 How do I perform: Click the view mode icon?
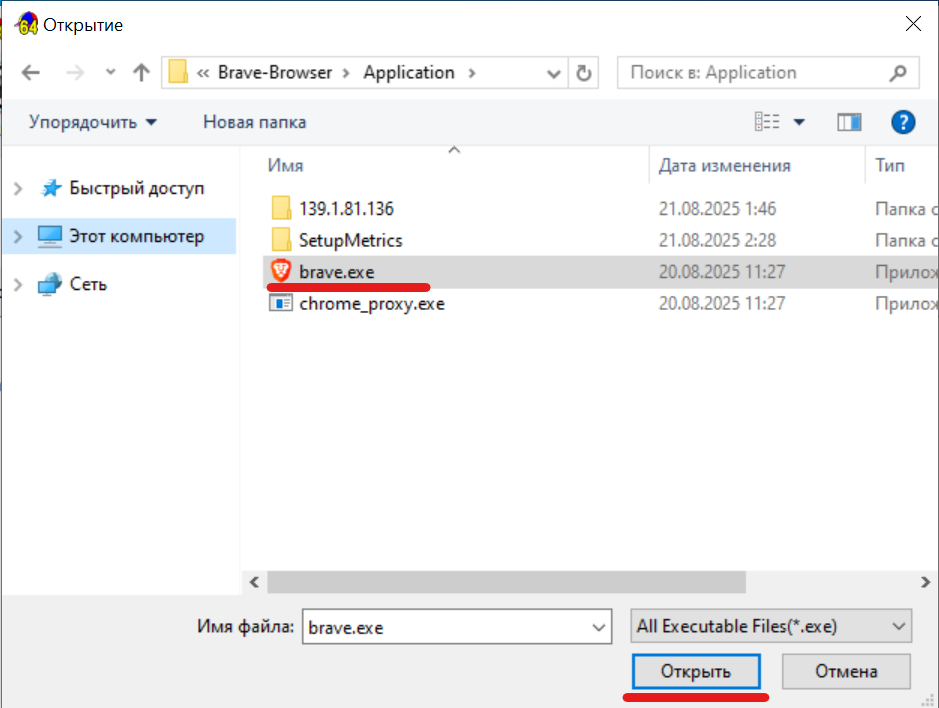(767, 122)
